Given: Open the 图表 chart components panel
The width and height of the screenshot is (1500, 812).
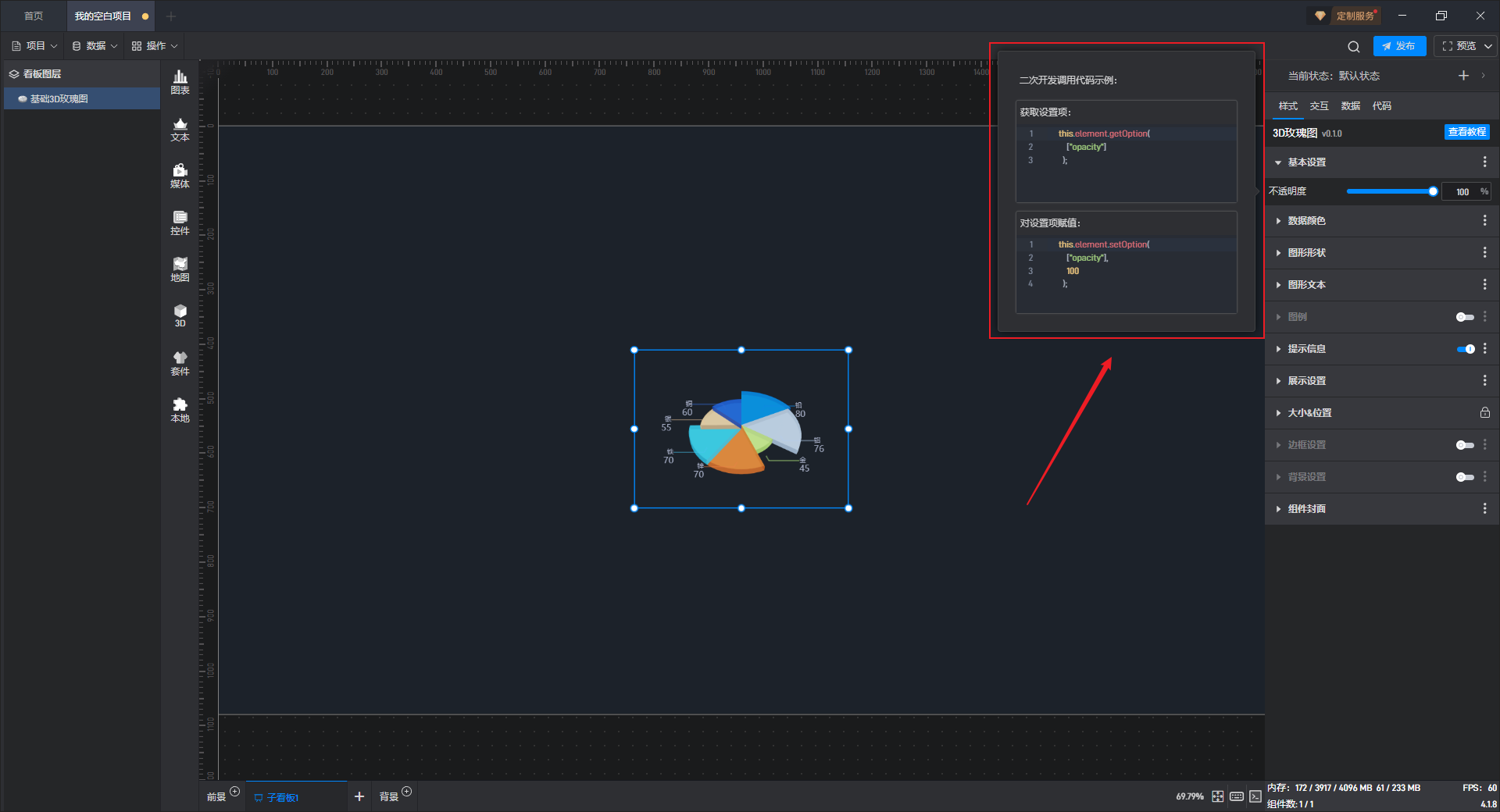Looking at the screenshot, I should (x=180, y=82).
